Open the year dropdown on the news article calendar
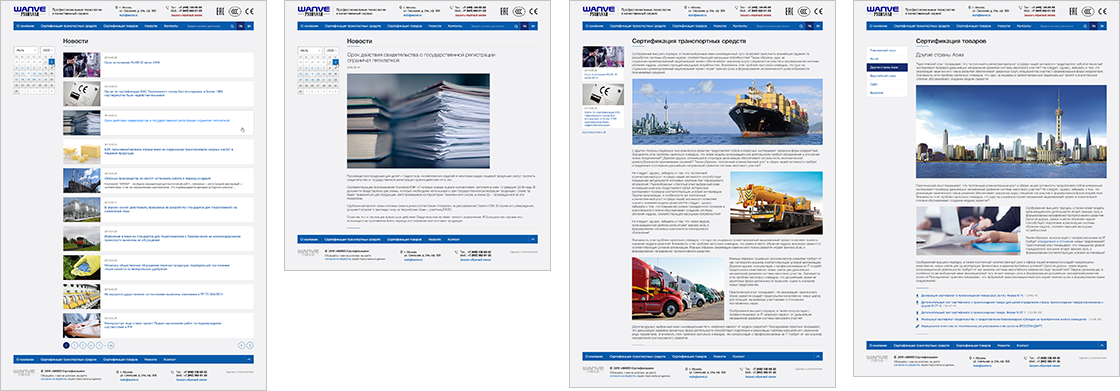 point(331,51)
